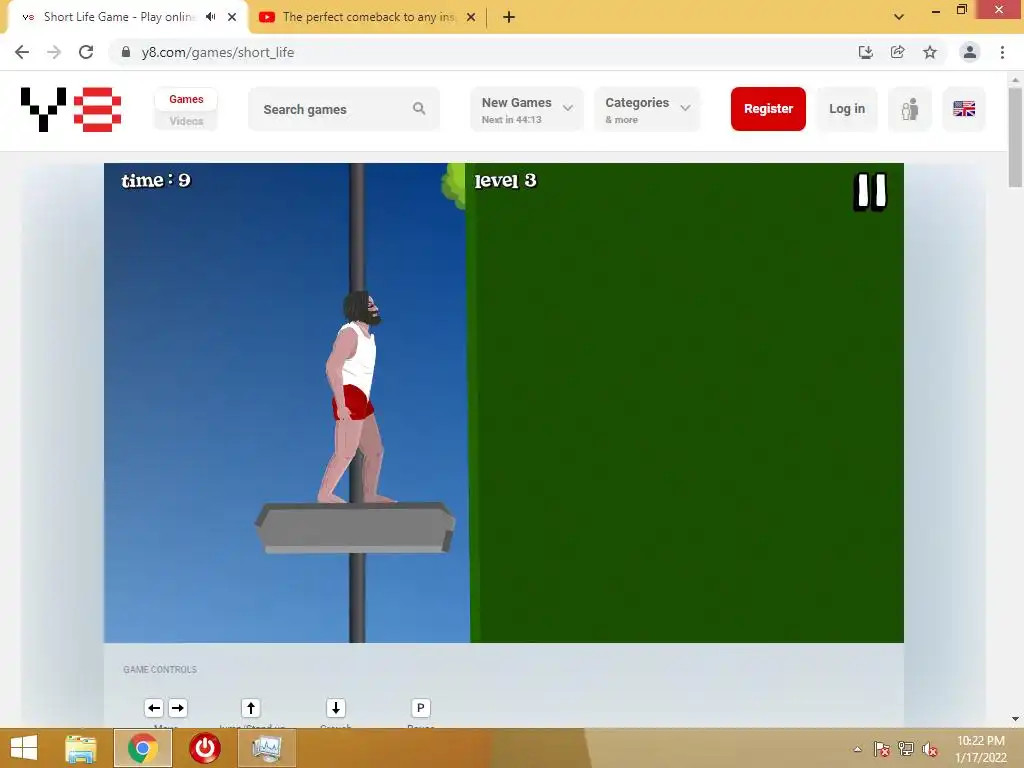Open the Windows Start button
The height and width of the screenshot is (768, 1024).
[x=24, y=748]
